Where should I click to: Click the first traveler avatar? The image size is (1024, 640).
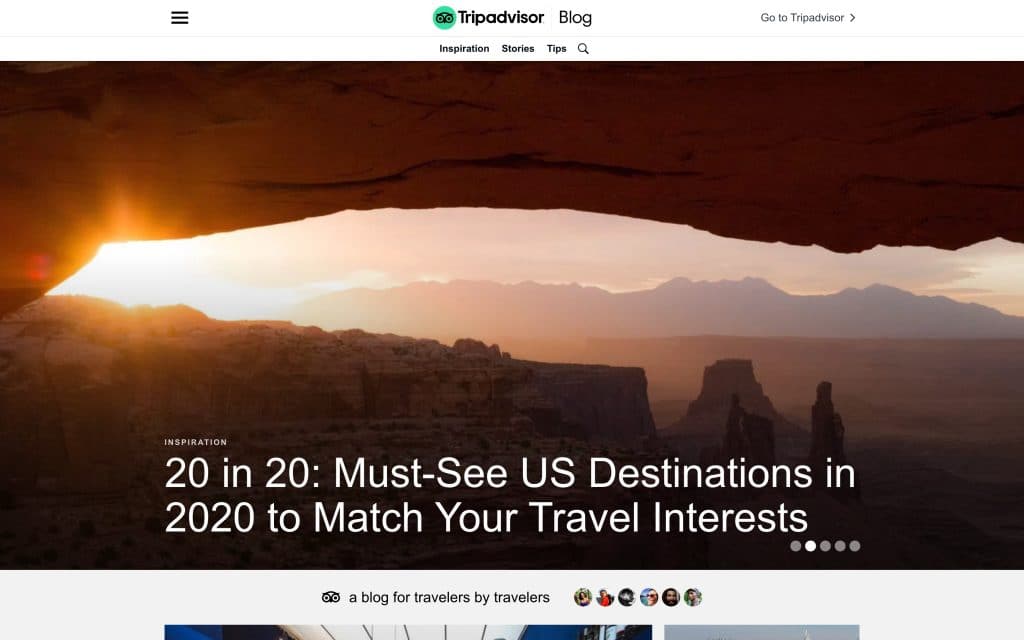pos(583,597)
